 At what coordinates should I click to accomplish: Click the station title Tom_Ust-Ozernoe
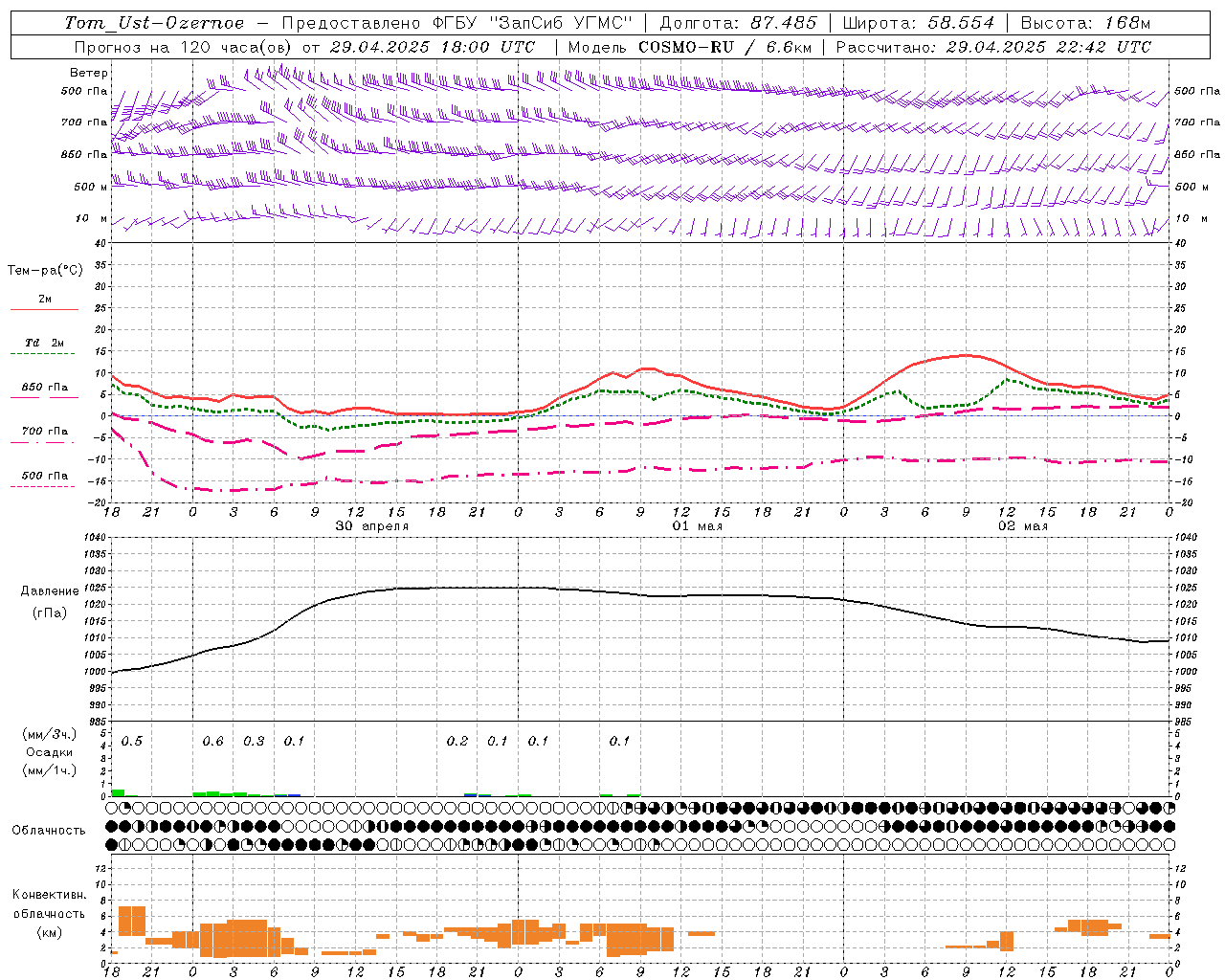coord(154,23)
